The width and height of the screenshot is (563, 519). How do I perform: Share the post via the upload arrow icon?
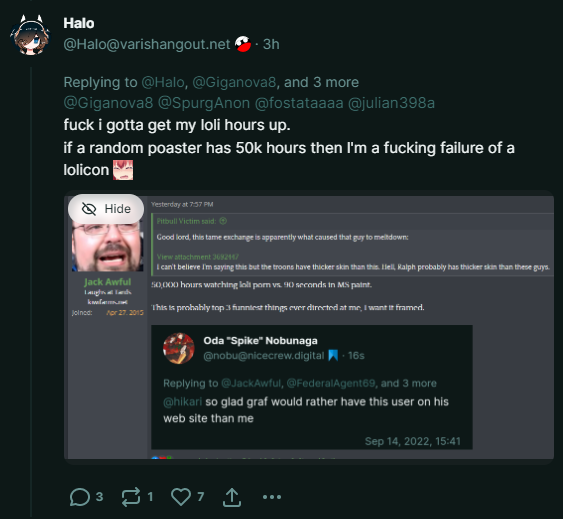232,497
